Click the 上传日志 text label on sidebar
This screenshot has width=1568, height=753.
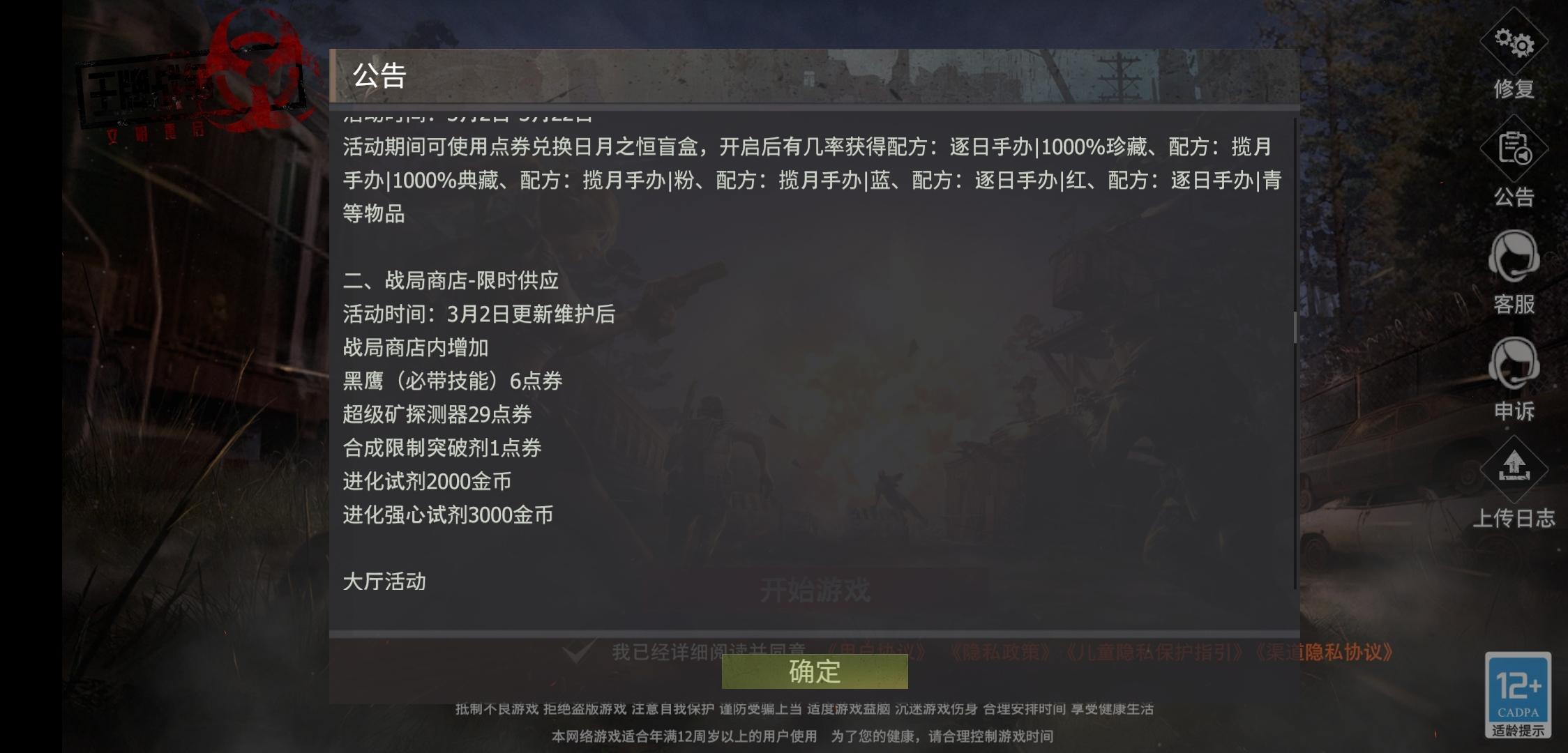[x=1514, y=518]
